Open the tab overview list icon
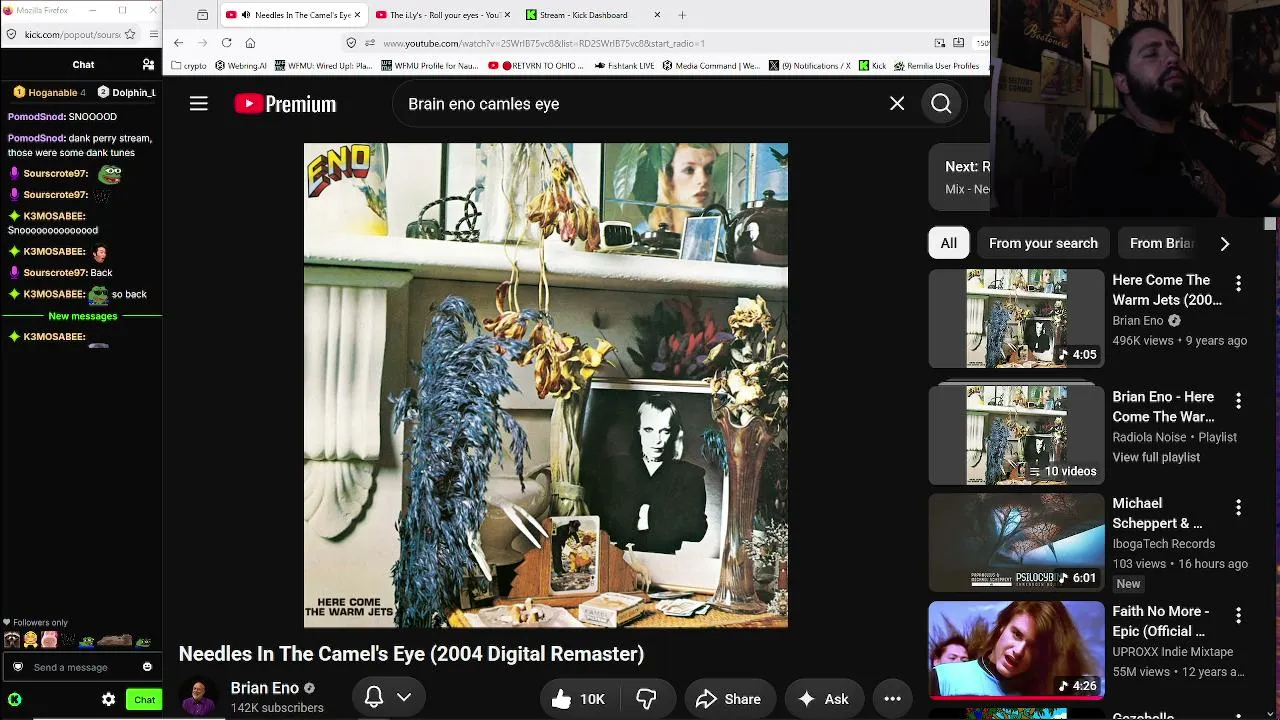The image size is (1280, 720). click(203, 15)
